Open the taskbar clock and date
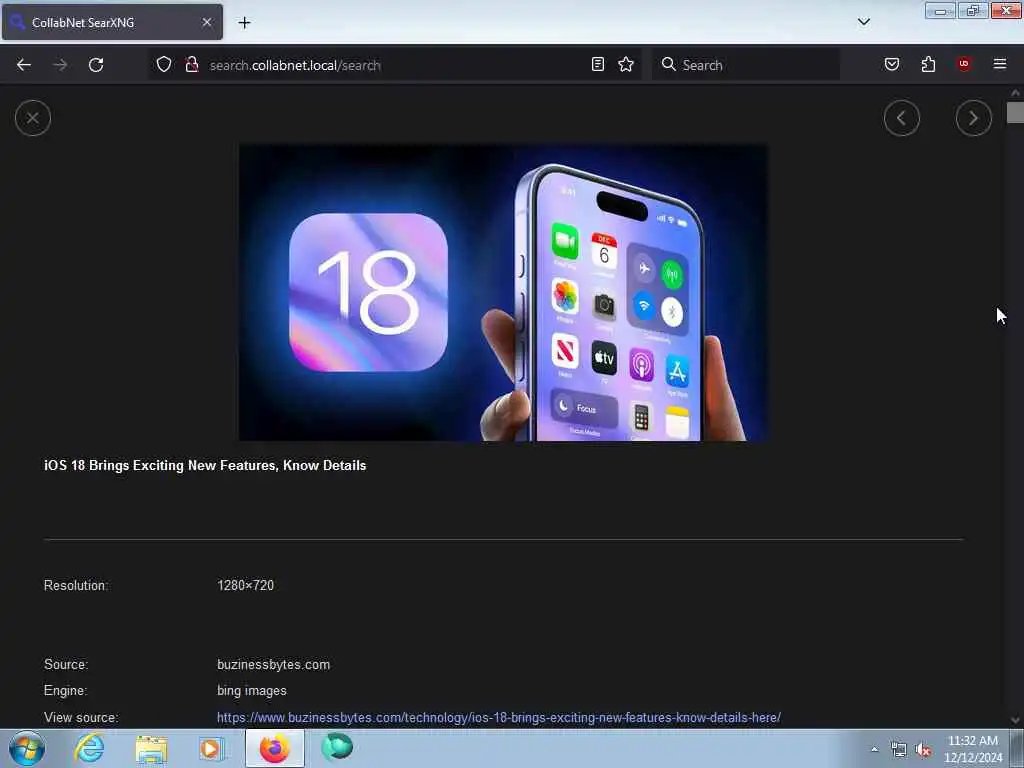The image size is (1024, 768). [x=973, y=749]
